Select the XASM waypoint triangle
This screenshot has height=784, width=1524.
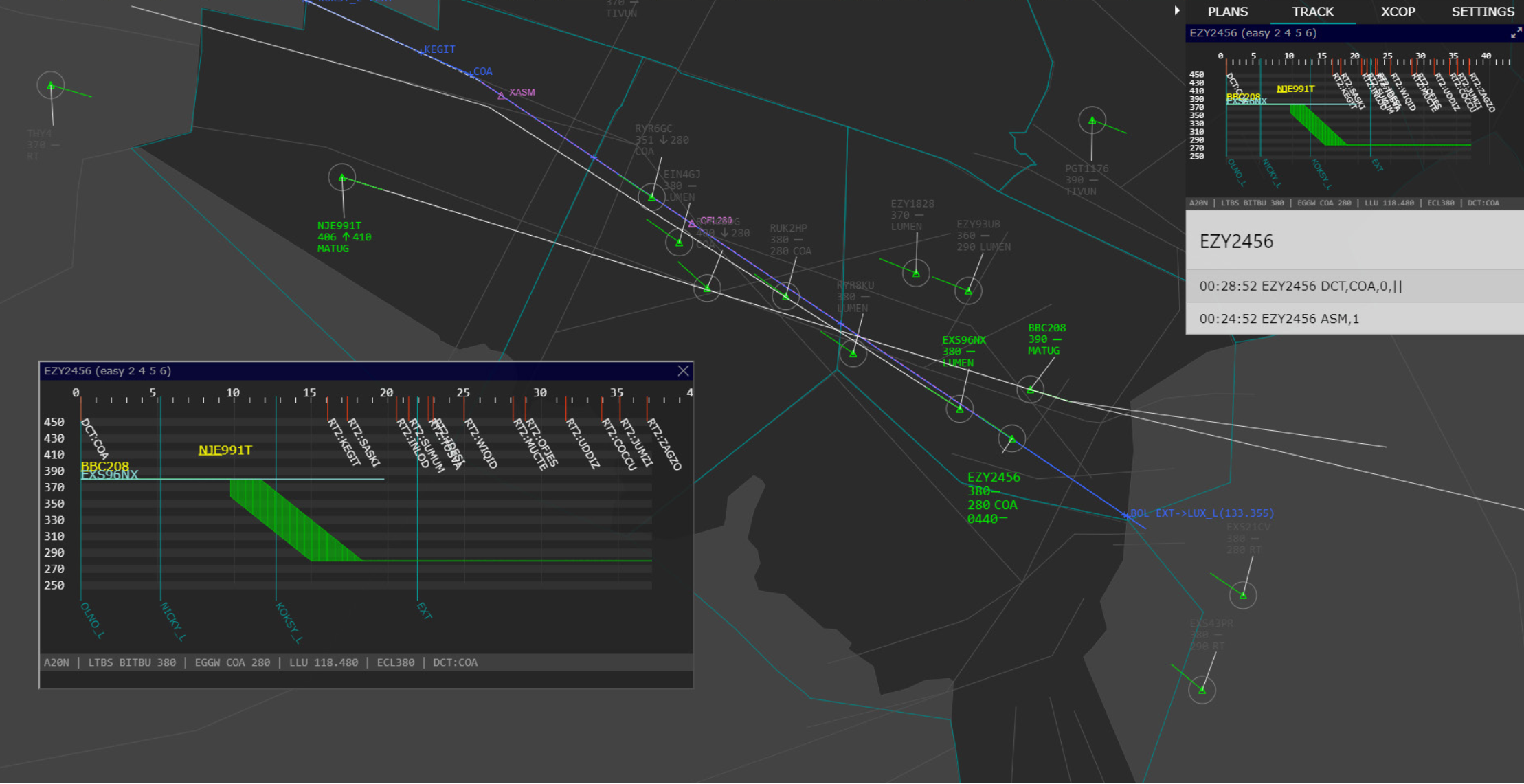click(502, 96)
